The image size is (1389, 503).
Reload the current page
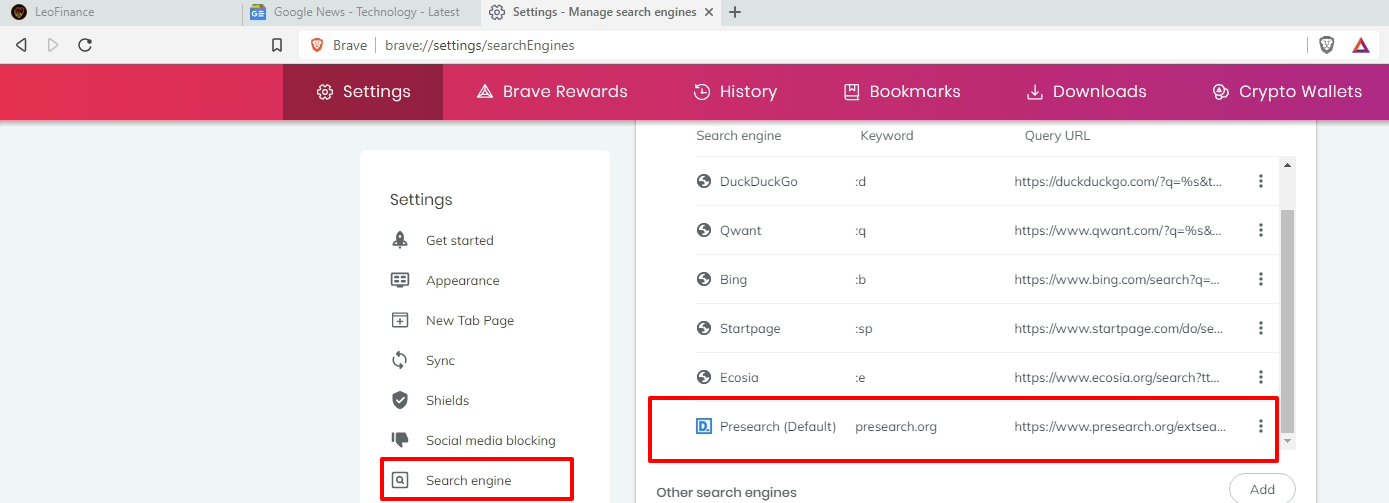tap(85, 45)
